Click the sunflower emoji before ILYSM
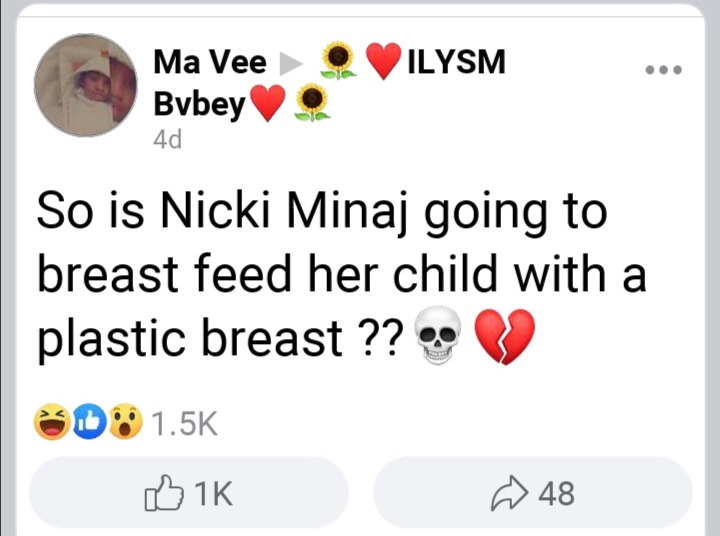 tap(340, 61)
